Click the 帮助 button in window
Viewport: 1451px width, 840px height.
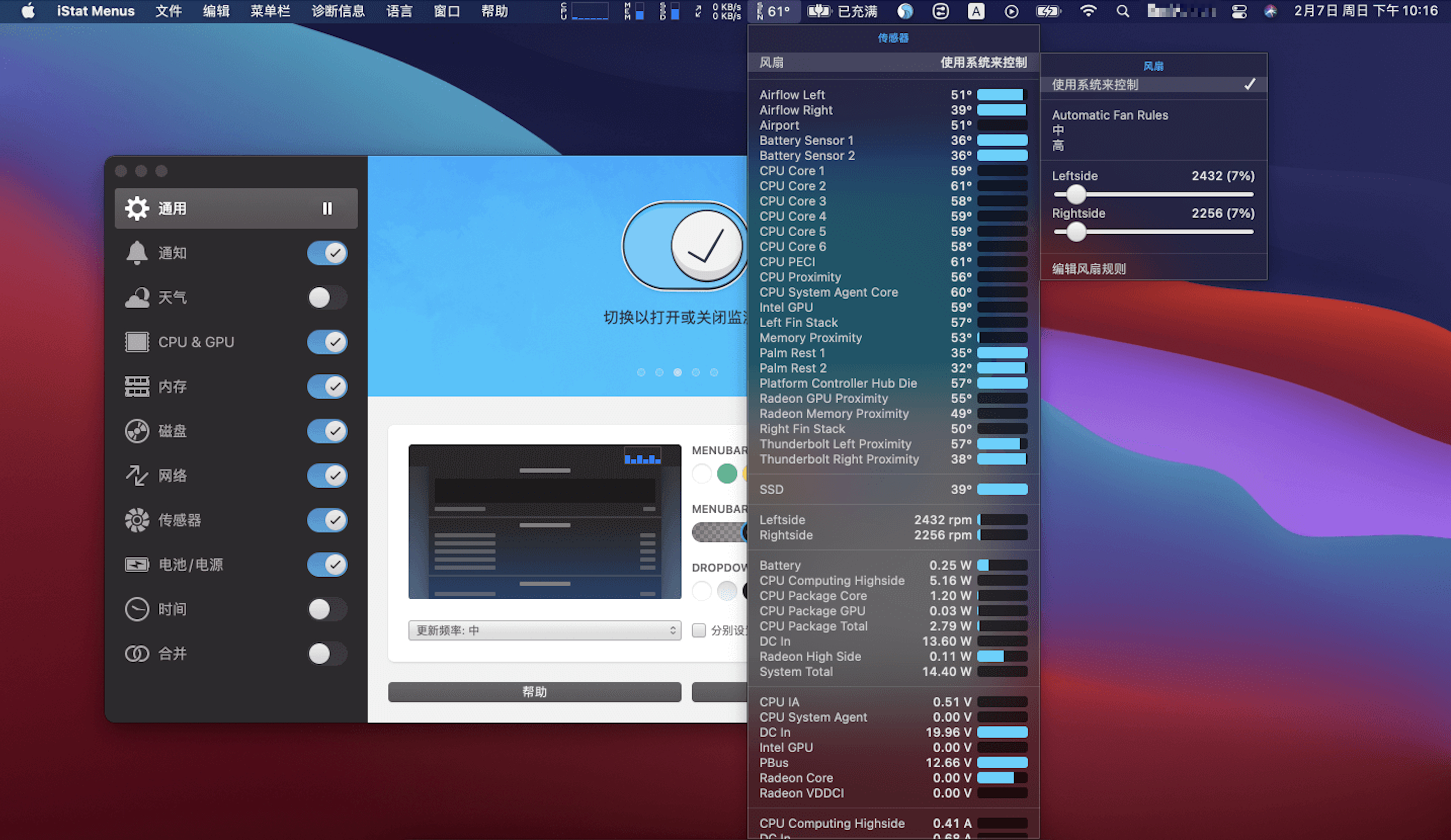coord(534,691)
